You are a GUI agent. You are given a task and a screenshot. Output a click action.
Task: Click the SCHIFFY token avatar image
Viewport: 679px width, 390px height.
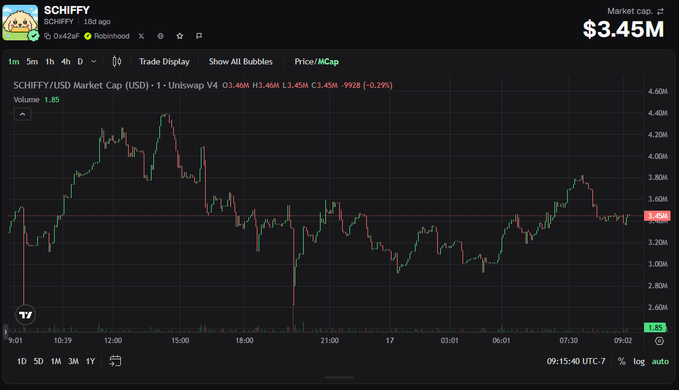pyautogui.click(x=20, y=23)
